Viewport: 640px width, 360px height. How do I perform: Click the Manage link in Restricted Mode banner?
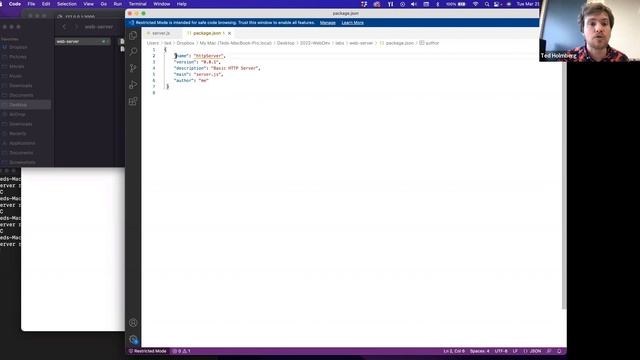(x=328, y=23)
